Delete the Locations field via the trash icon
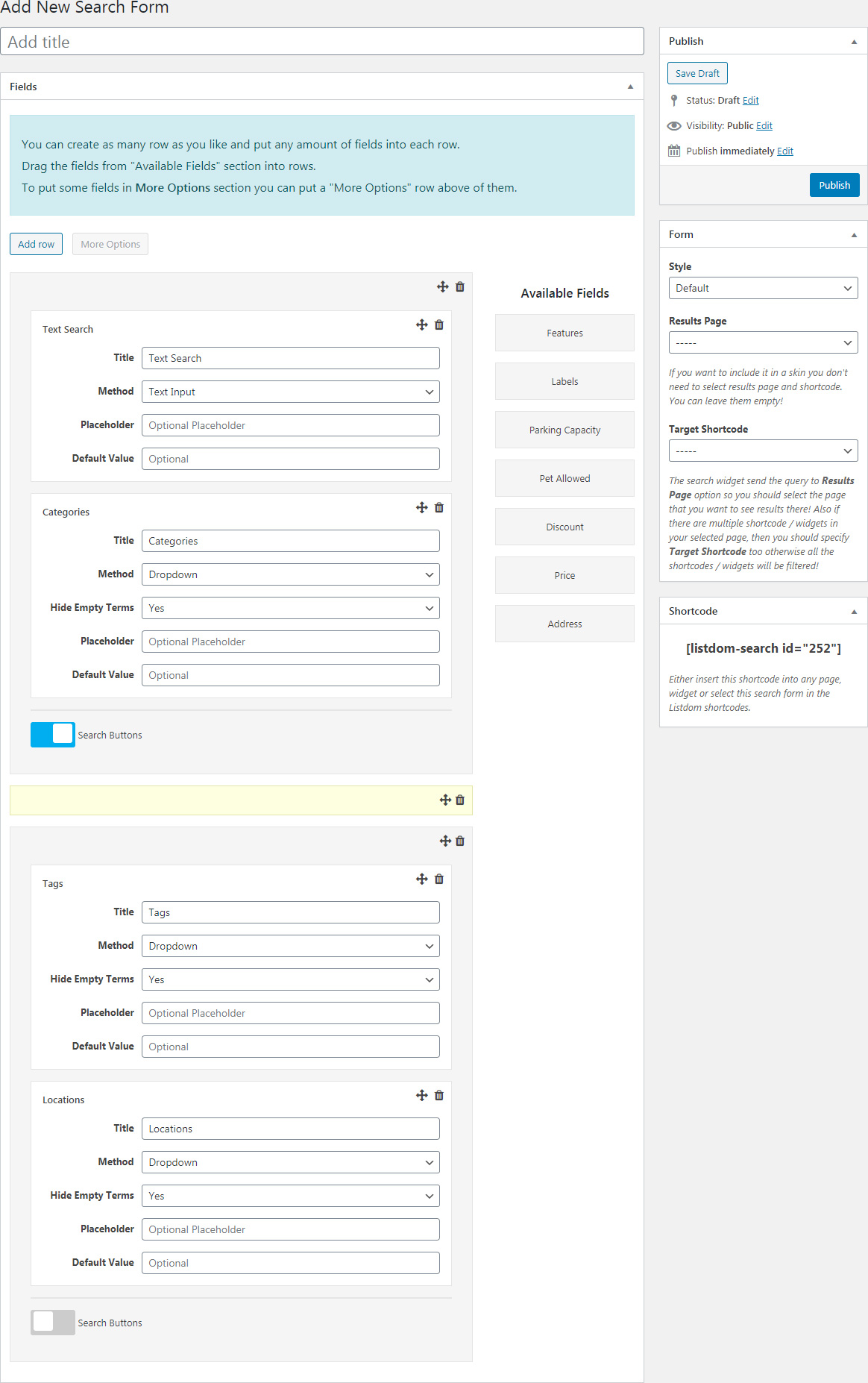868x1383 pixels. pos(439,1095)
